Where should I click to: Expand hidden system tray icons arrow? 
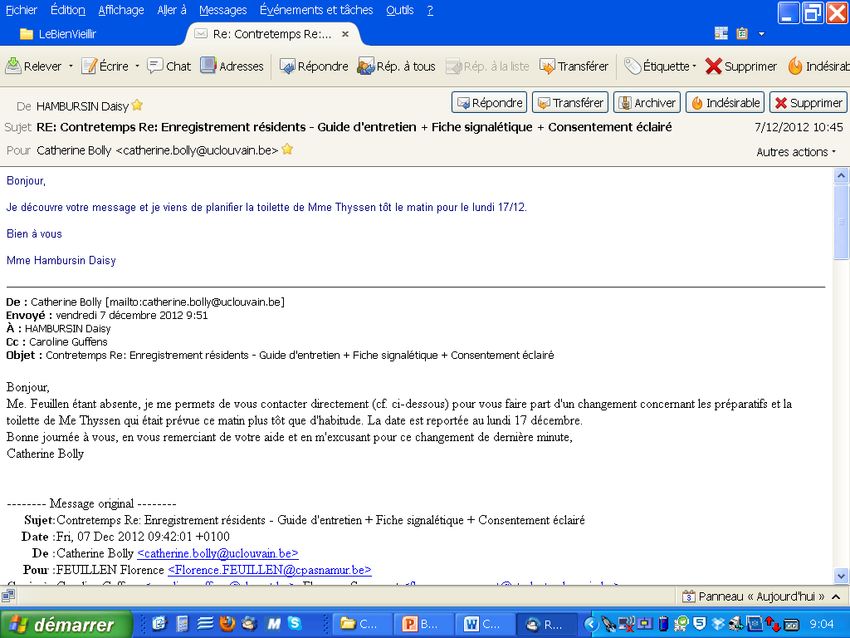pos(590,624)
